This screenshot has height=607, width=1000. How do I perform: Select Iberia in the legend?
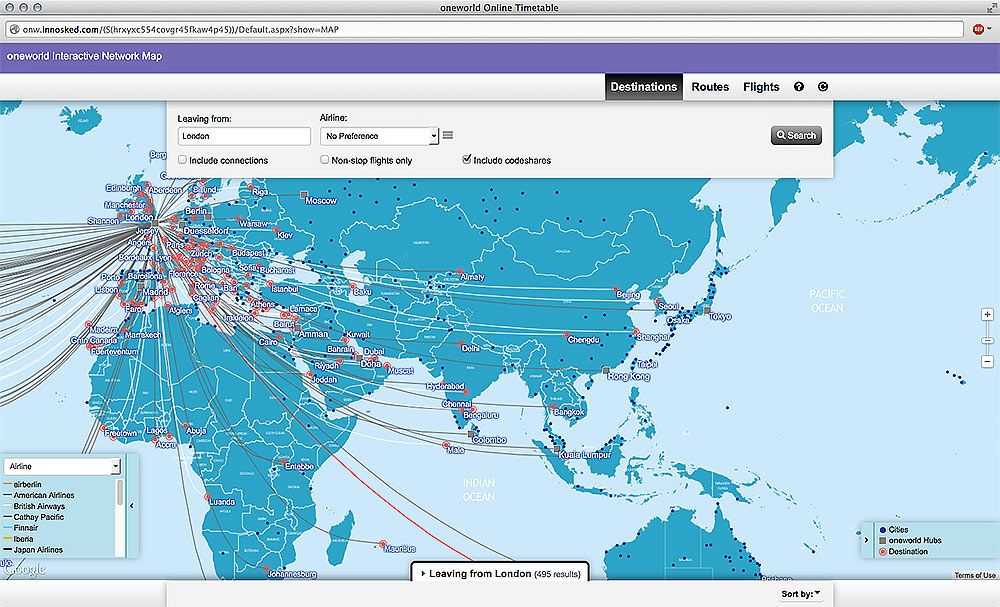tap(23, 539)
